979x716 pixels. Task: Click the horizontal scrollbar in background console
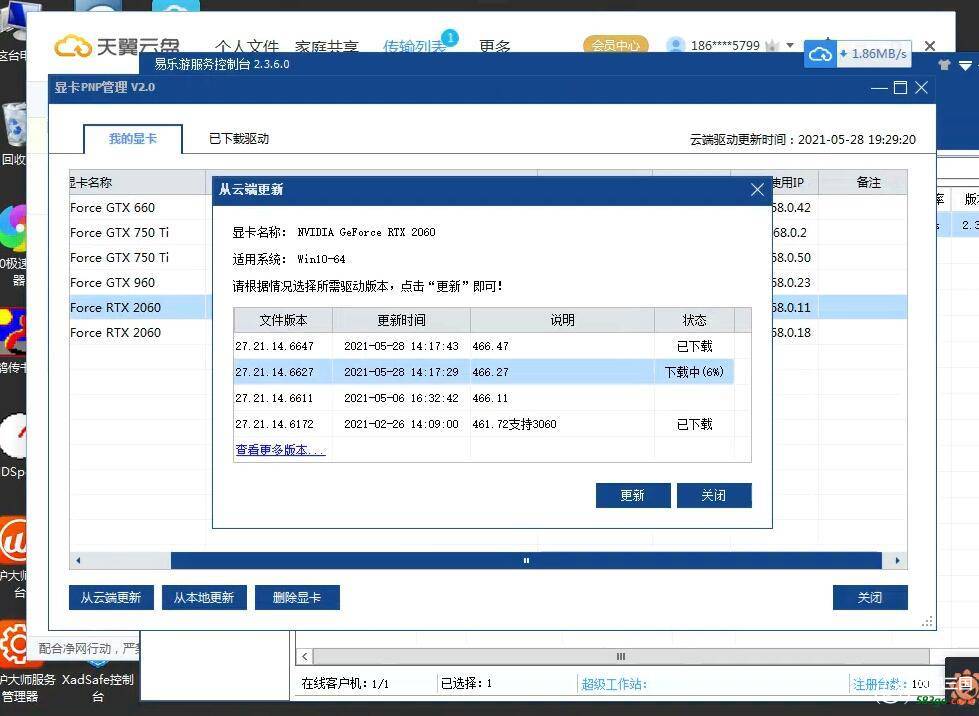[621, 656]
